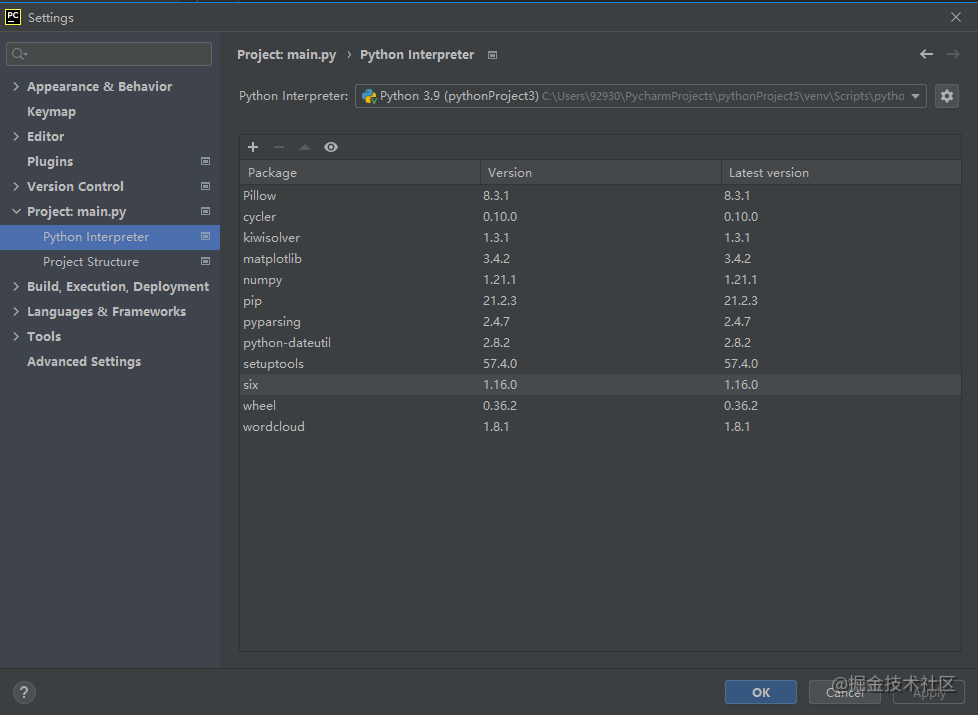
Task: Select the pyparsing package row
Action: tap(600, 322)
